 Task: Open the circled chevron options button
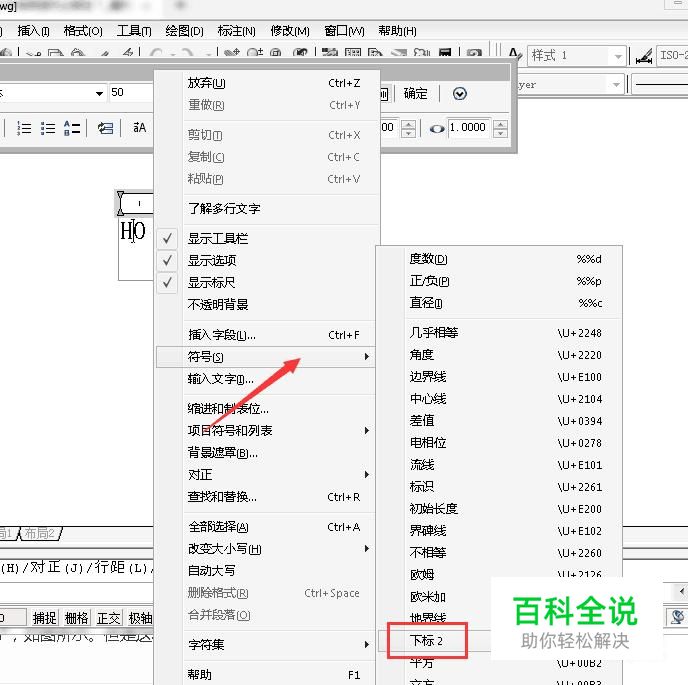click(459, 93)
